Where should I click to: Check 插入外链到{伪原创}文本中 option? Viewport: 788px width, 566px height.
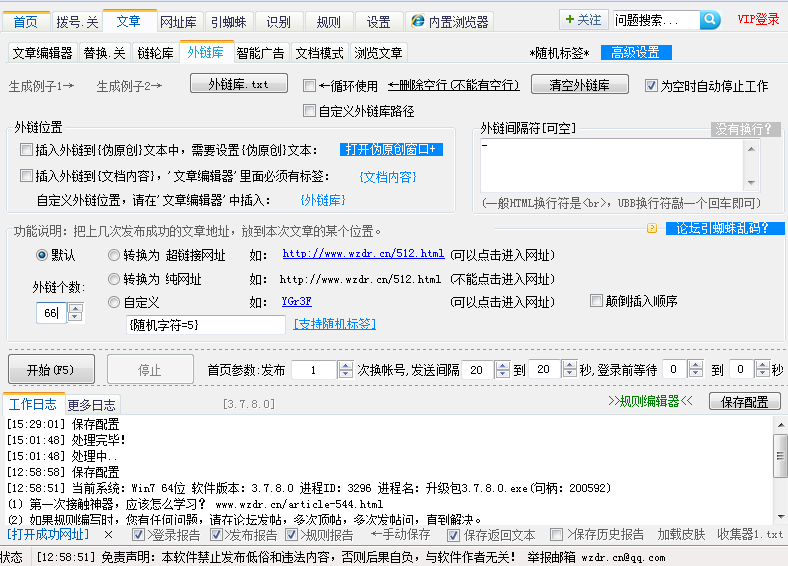click(26, 149)
